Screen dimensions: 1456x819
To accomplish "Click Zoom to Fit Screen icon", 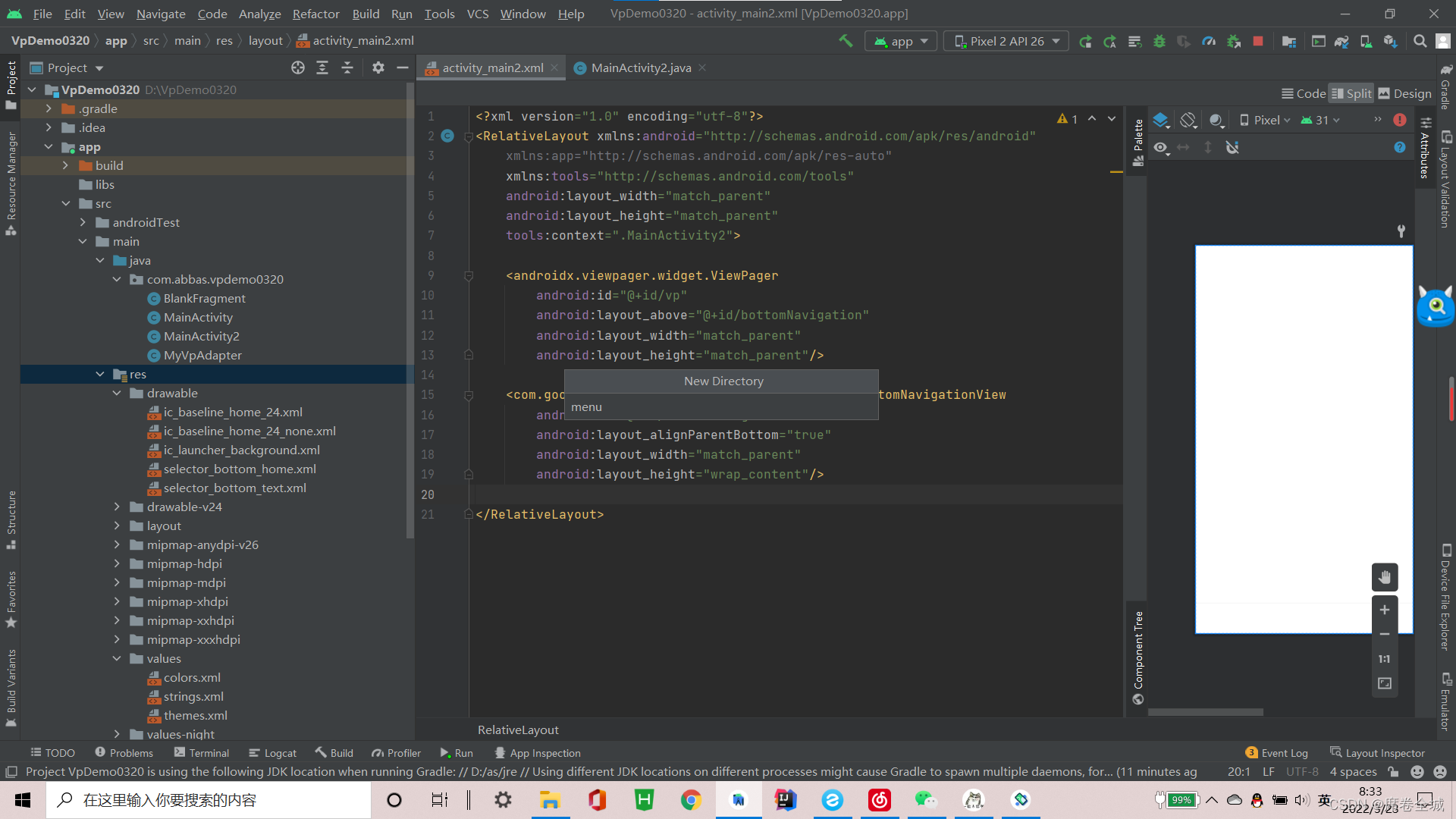I will [1385, 684].
